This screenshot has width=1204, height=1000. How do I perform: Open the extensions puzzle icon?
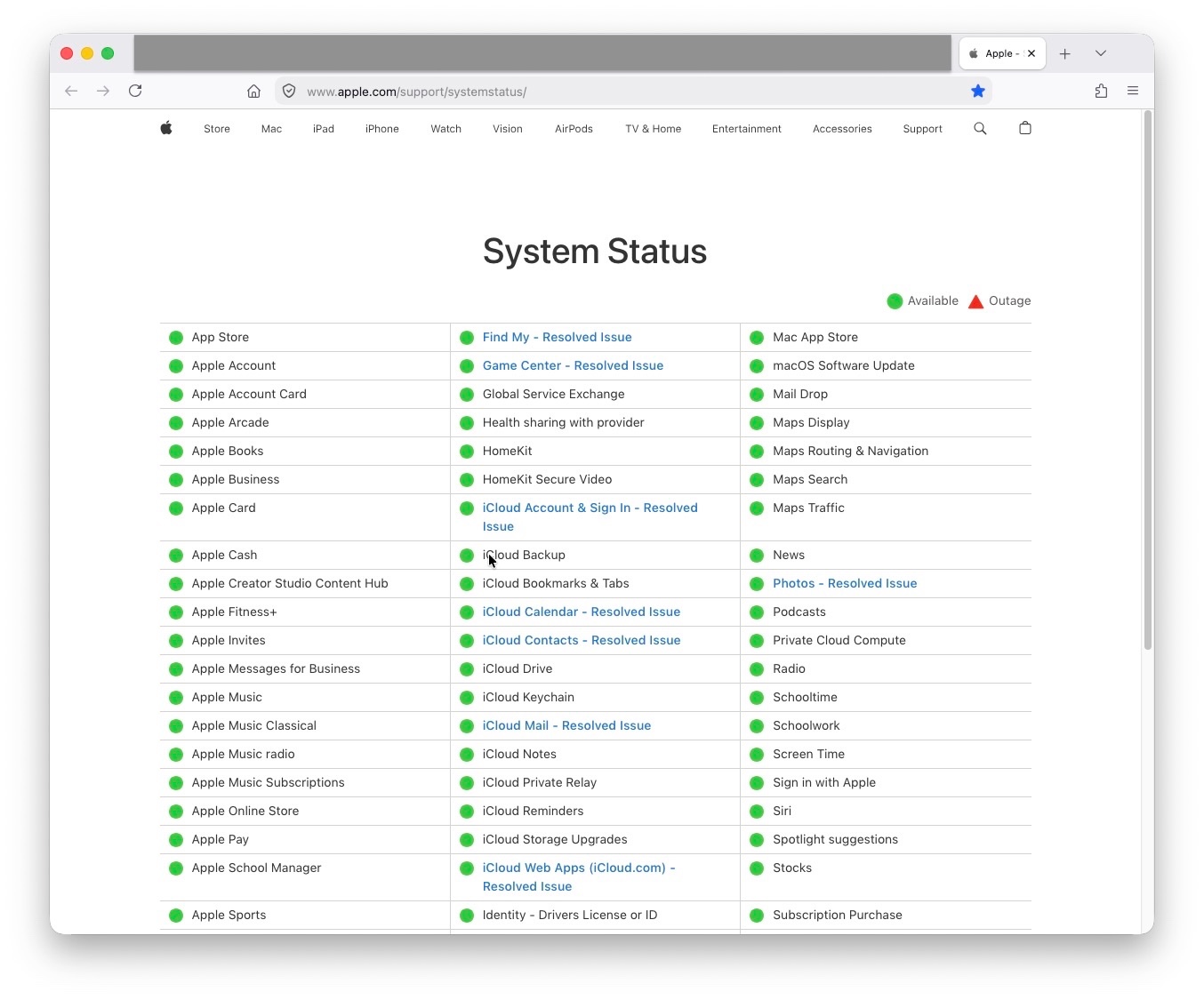(x=1101, y=91)
